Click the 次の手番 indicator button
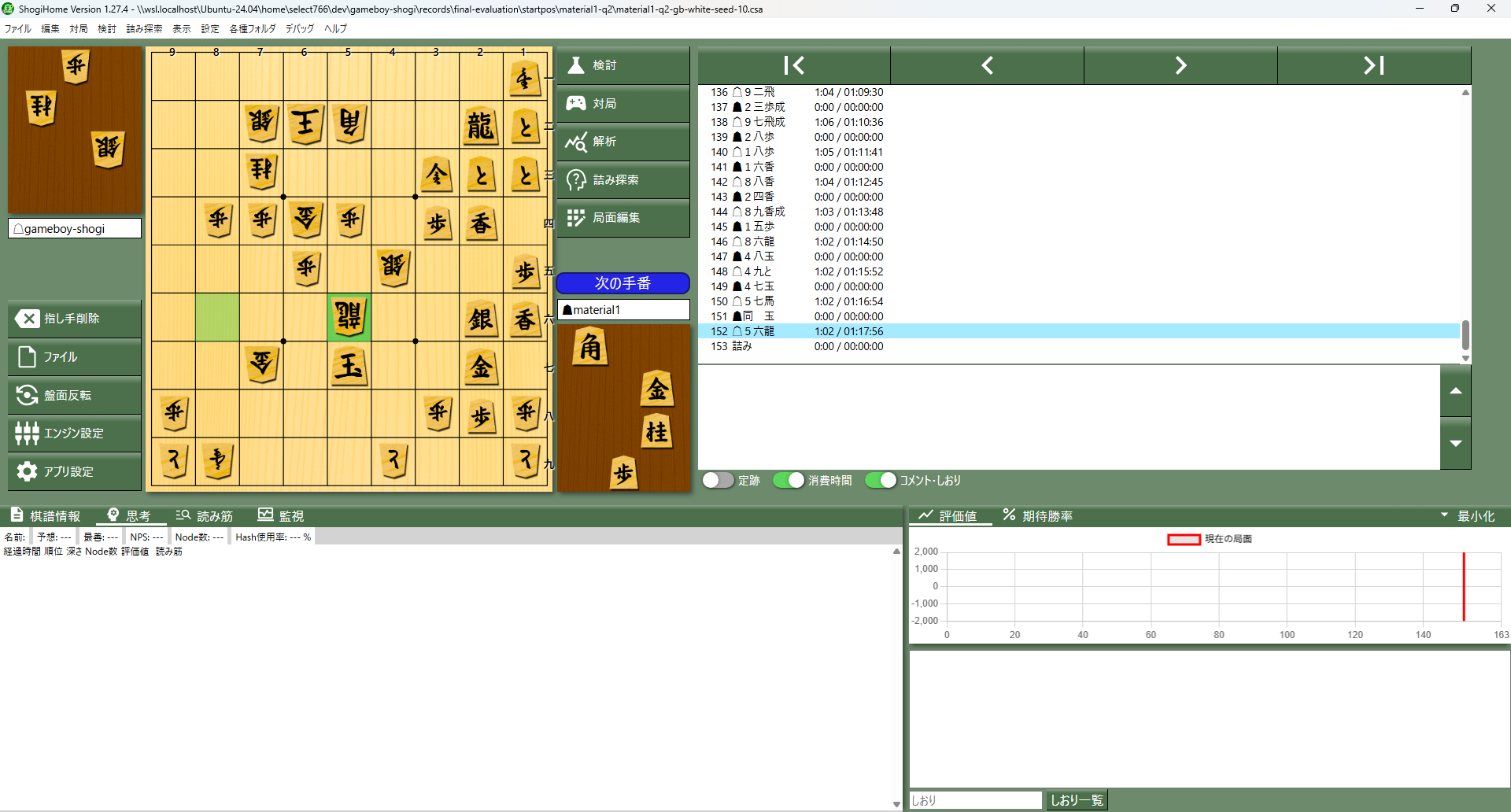Image resolution: width=1511 pixels, height=812 pixels. point(623,282)
